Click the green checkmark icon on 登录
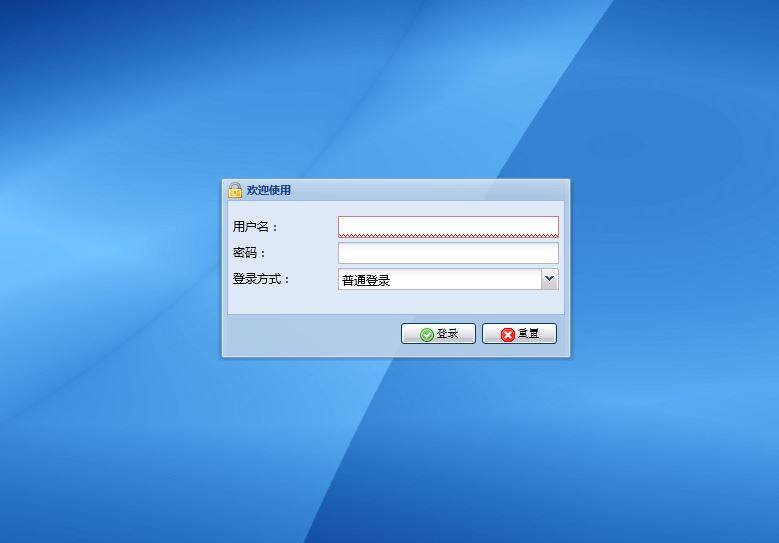The width and height of the screenshot is (779, 543). point(427,334)
